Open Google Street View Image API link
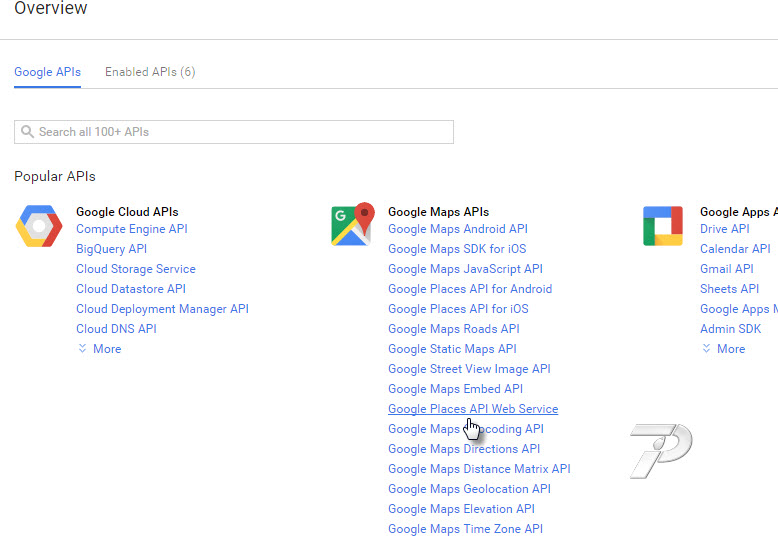The height and width of the screenshot is (545, 778). 469,369
